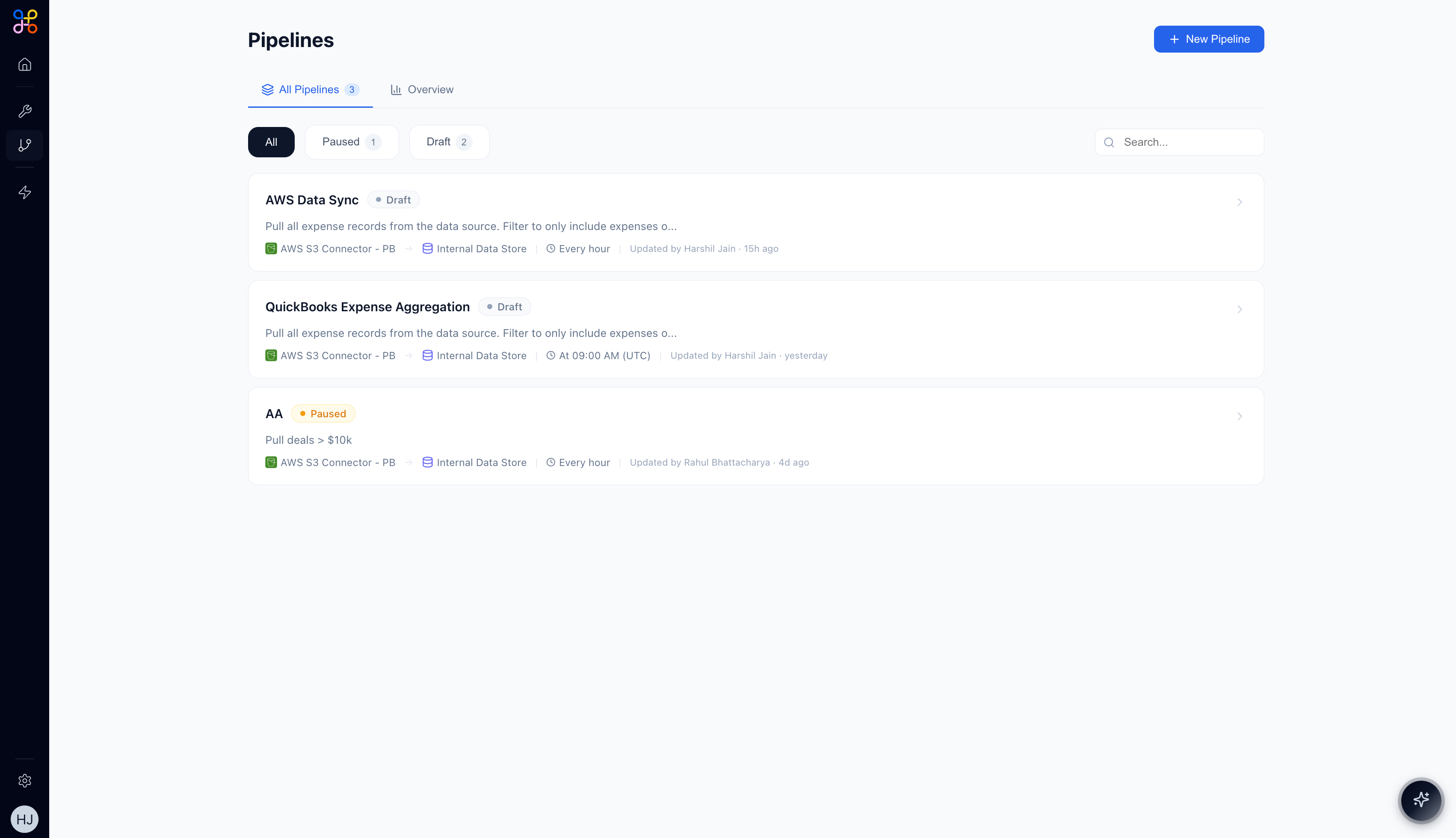
Task: Click the clock icon in AWS Data Sync row
Action: (x=550, y=249)
